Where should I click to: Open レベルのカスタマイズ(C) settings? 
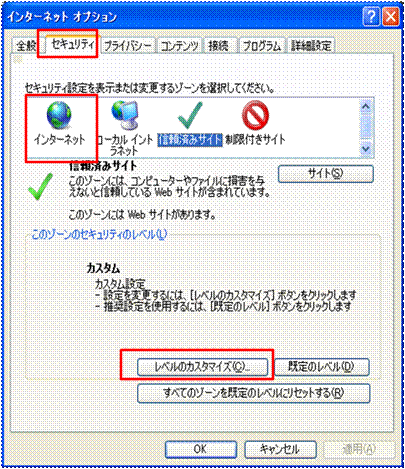click(x=202, y=367)
